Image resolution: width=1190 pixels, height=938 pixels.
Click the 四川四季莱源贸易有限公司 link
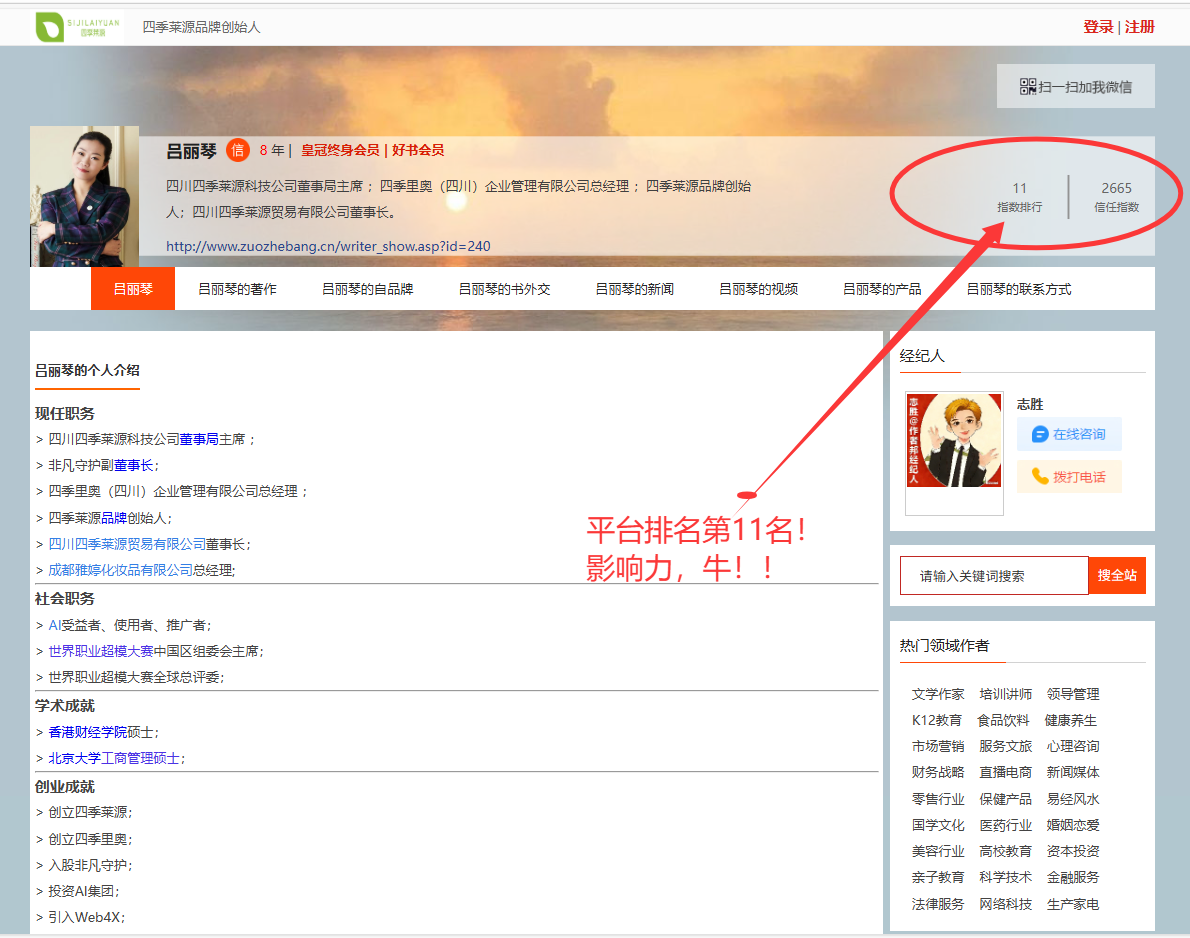[127, 544]
